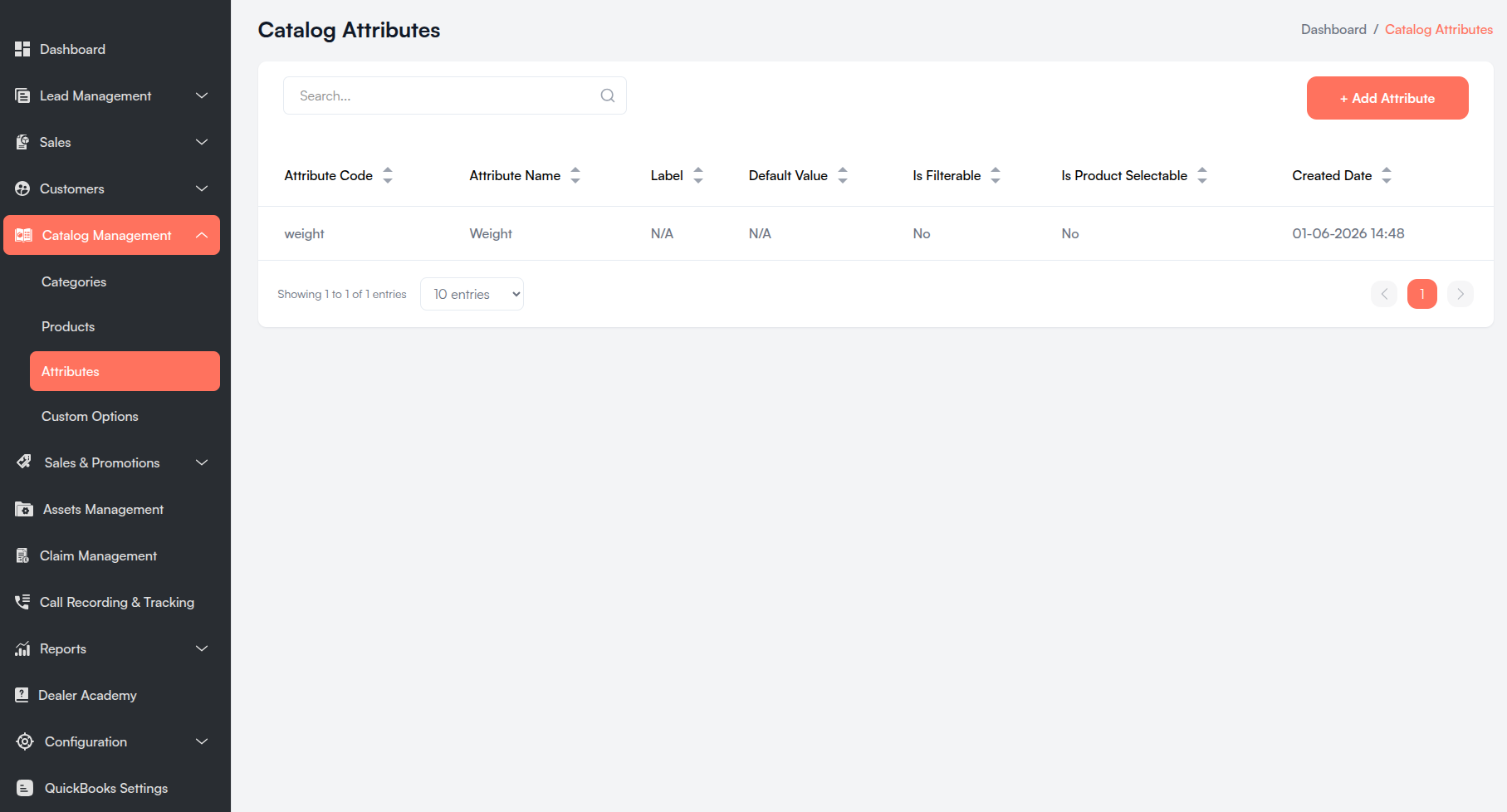Viewport: 1507px width, 812px height.
Task: Click the Add Attribute button
Action: tap(1387, 98)
